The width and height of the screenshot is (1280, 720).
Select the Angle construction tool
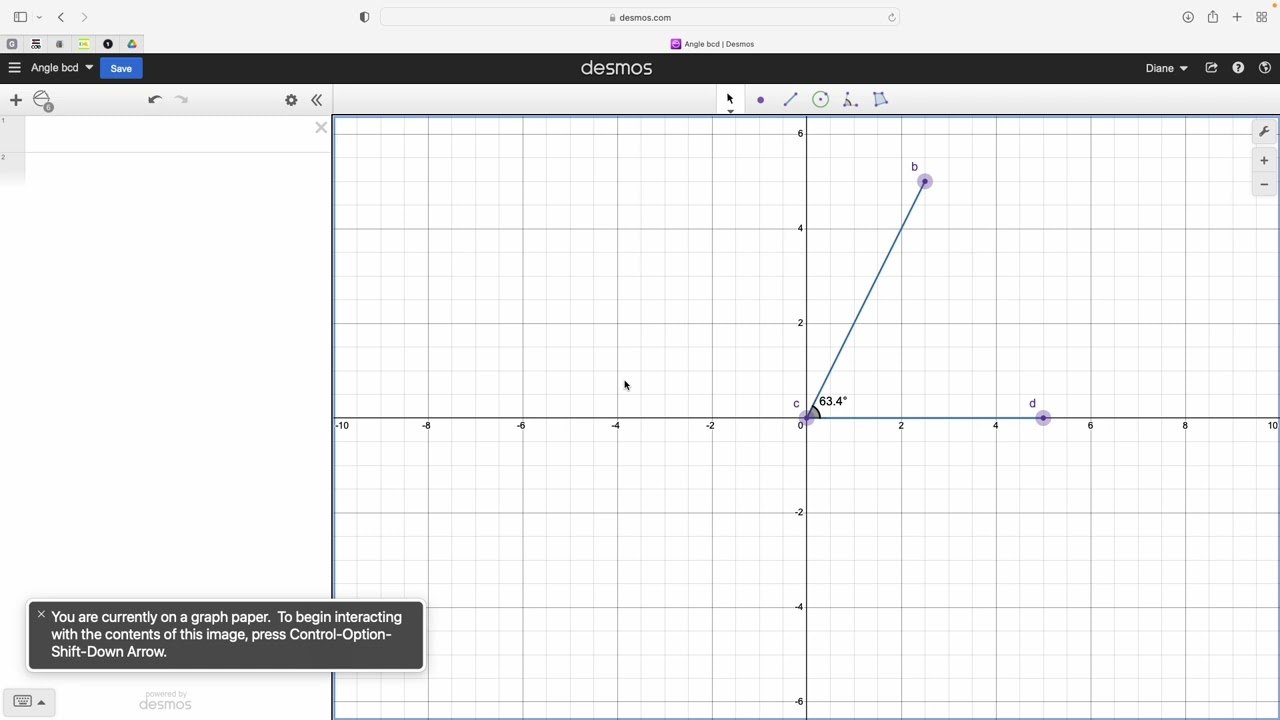(x=851, y=99)
